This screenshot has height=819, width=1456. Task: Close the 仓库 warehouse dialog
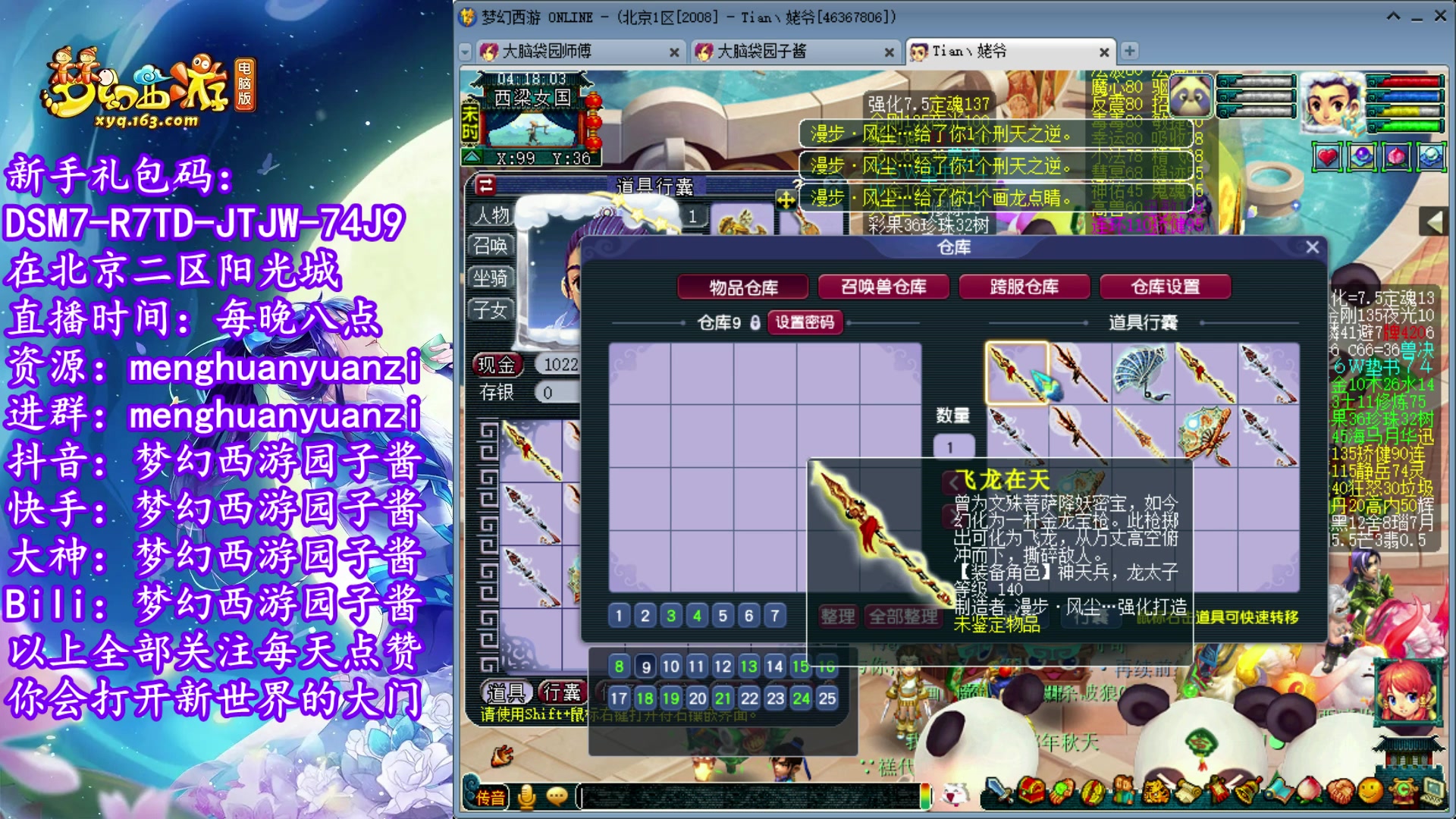coord(1313,247)
